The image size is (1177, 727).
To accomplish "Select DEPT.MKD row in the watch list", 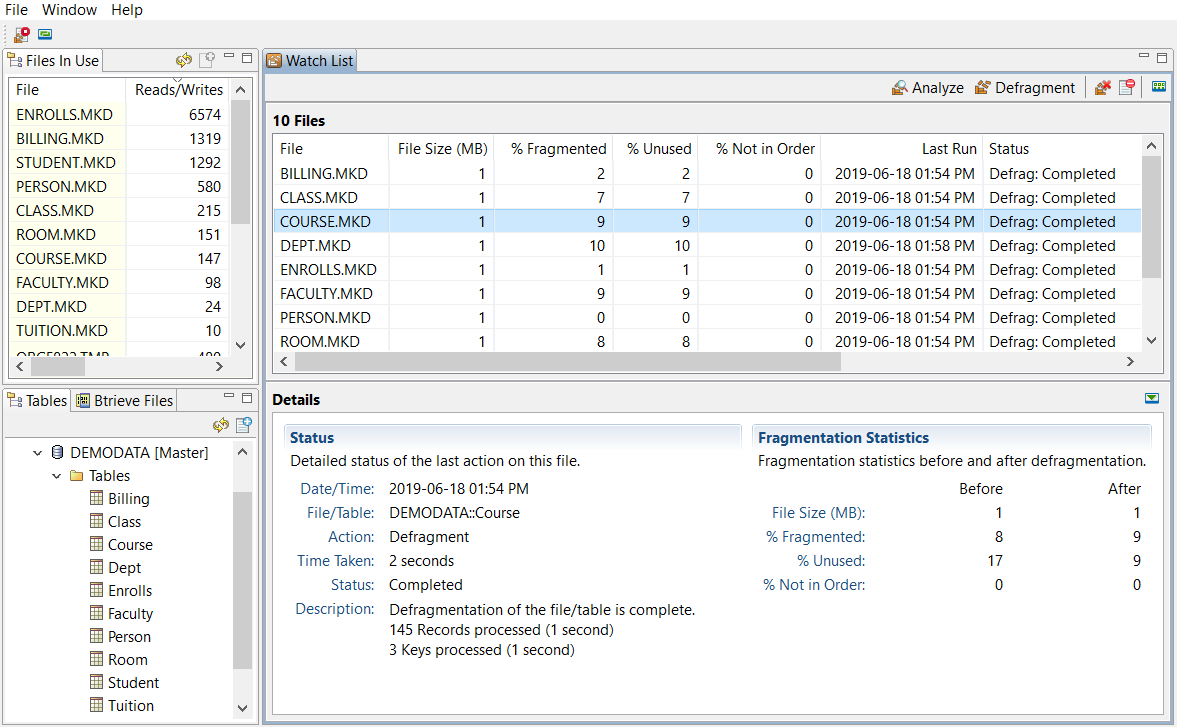I will point(706,245).
